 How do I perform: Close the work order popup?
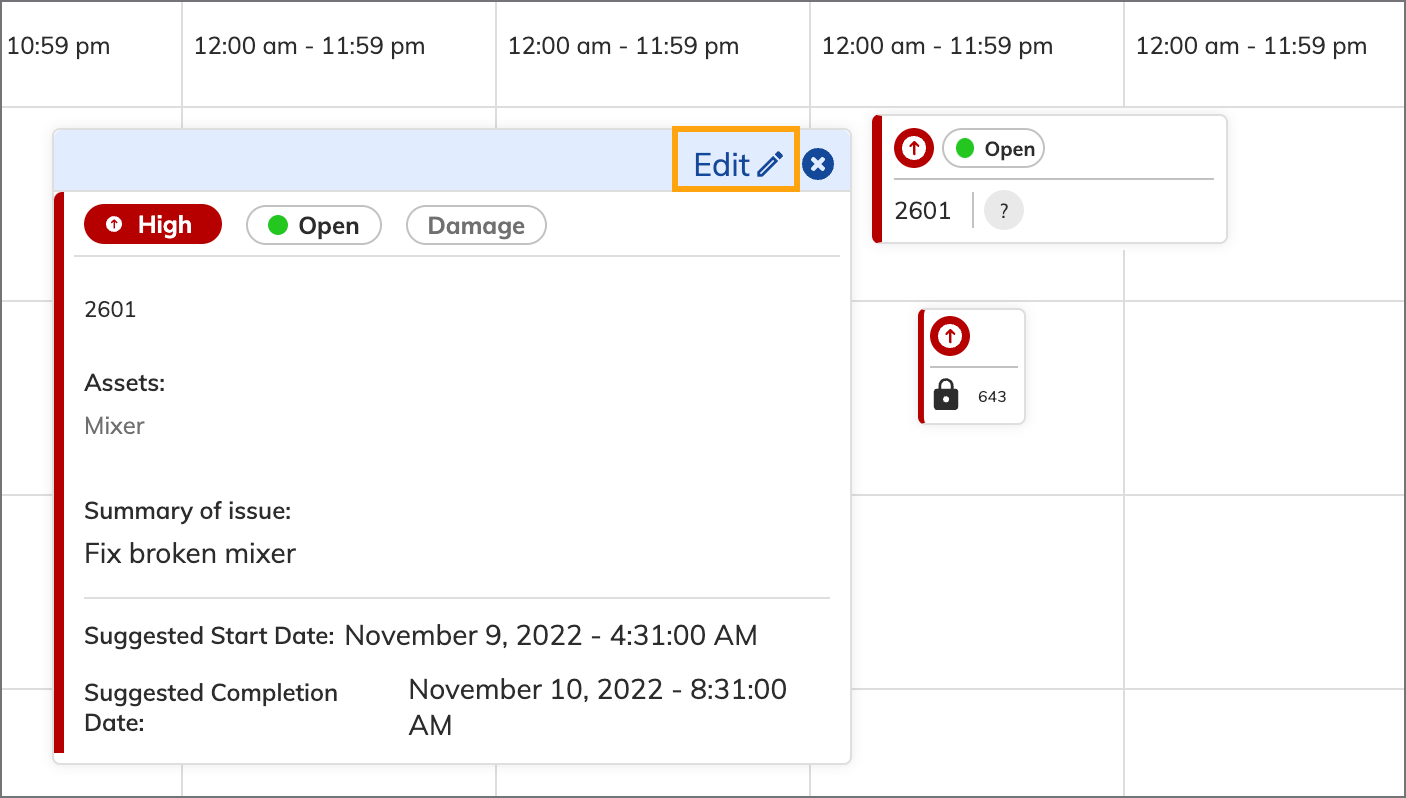(818, 164)
